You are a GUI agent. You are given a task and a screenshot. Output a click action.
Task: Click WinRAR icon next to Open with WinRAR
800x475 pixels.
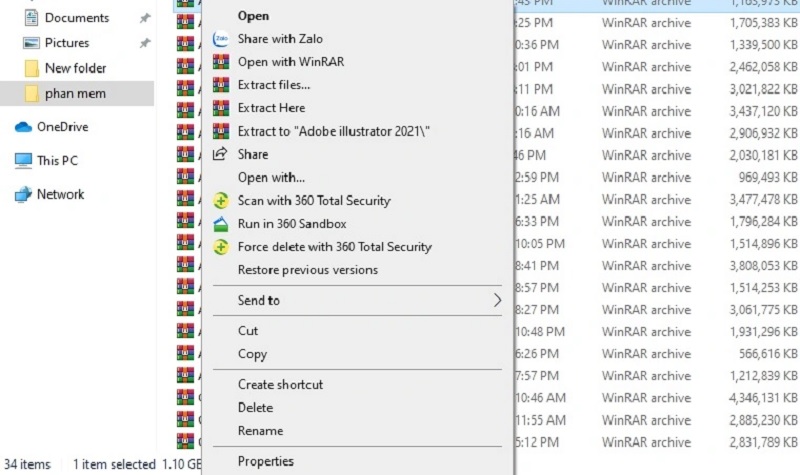click(x=221, y=62)
